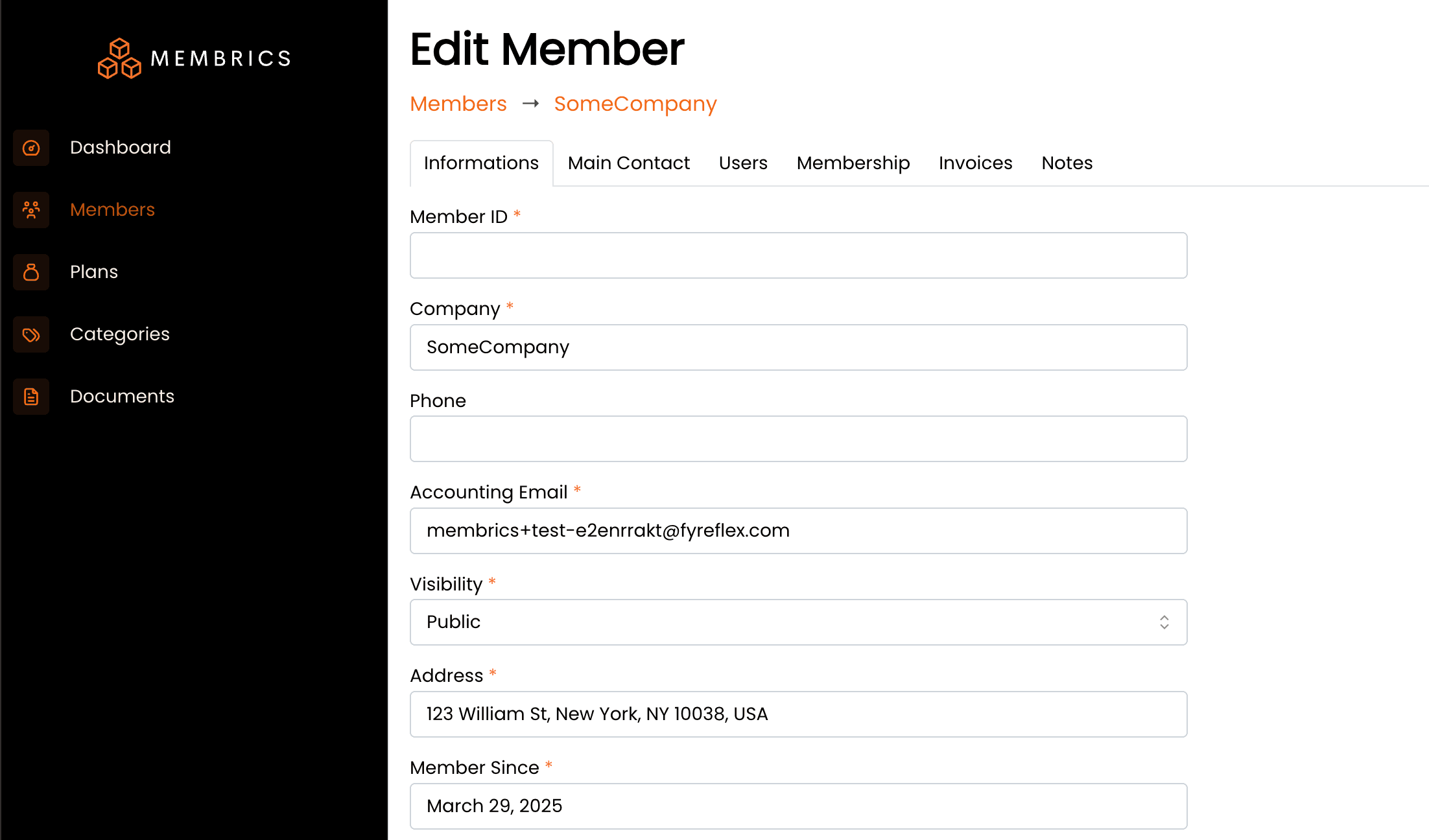The width and height of the screenshot is (1429, 840).
Task: Click the Members breadcrumb link
Action: 458,104
